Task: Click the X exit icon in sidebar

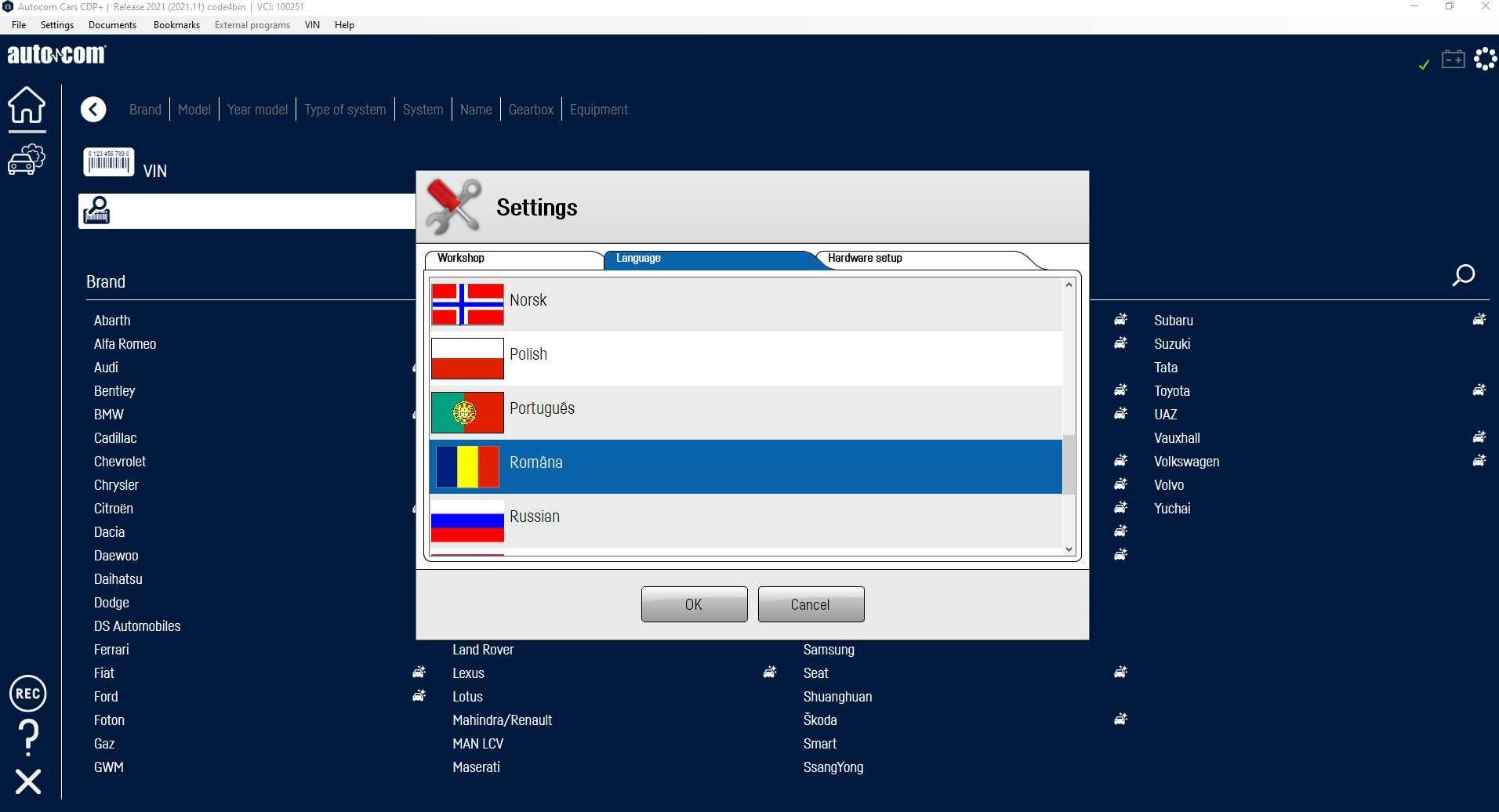Action: [28, 781]
